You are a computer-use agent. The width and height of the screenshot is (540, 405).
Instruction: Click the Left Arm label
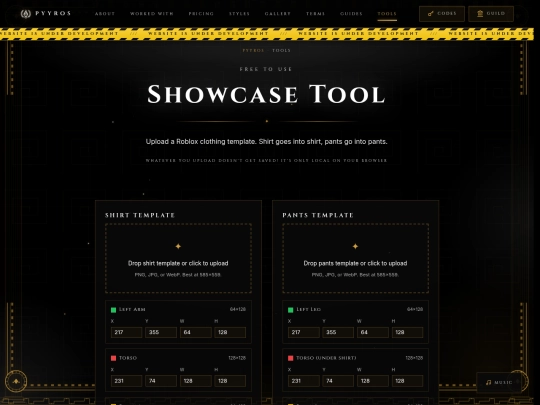[132, 309]
